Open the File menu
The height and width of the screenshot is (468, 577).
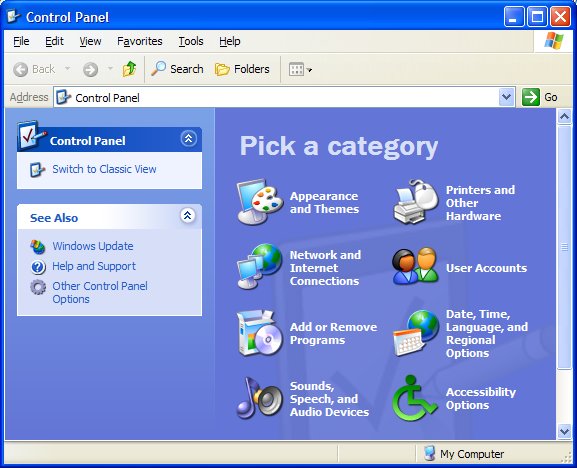[x=21, y=41]
